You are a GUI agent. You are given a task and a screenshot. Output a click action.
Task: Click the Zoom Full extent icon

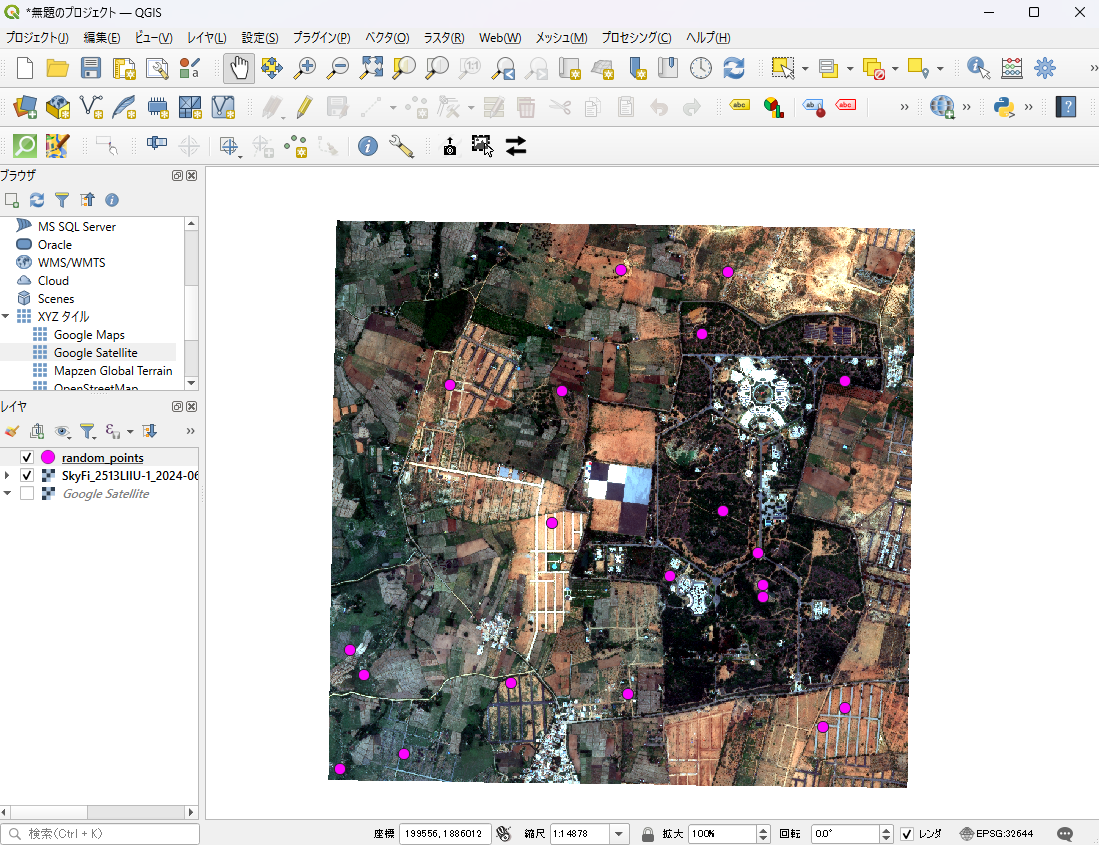click(372, 68)
